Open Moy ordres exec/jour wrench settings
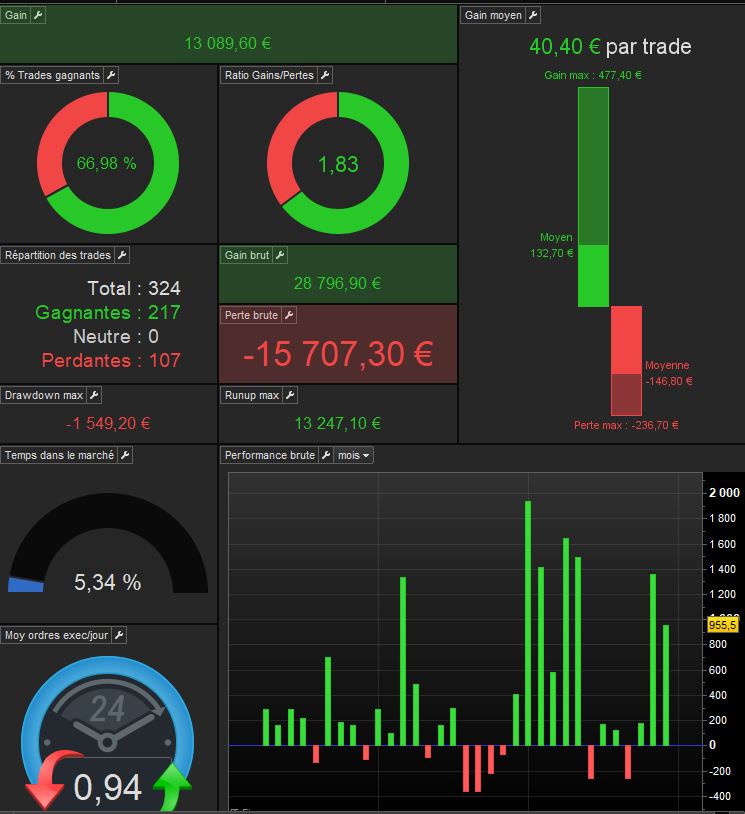The height and width of the screenshot is (814, 745). [119, 635]
